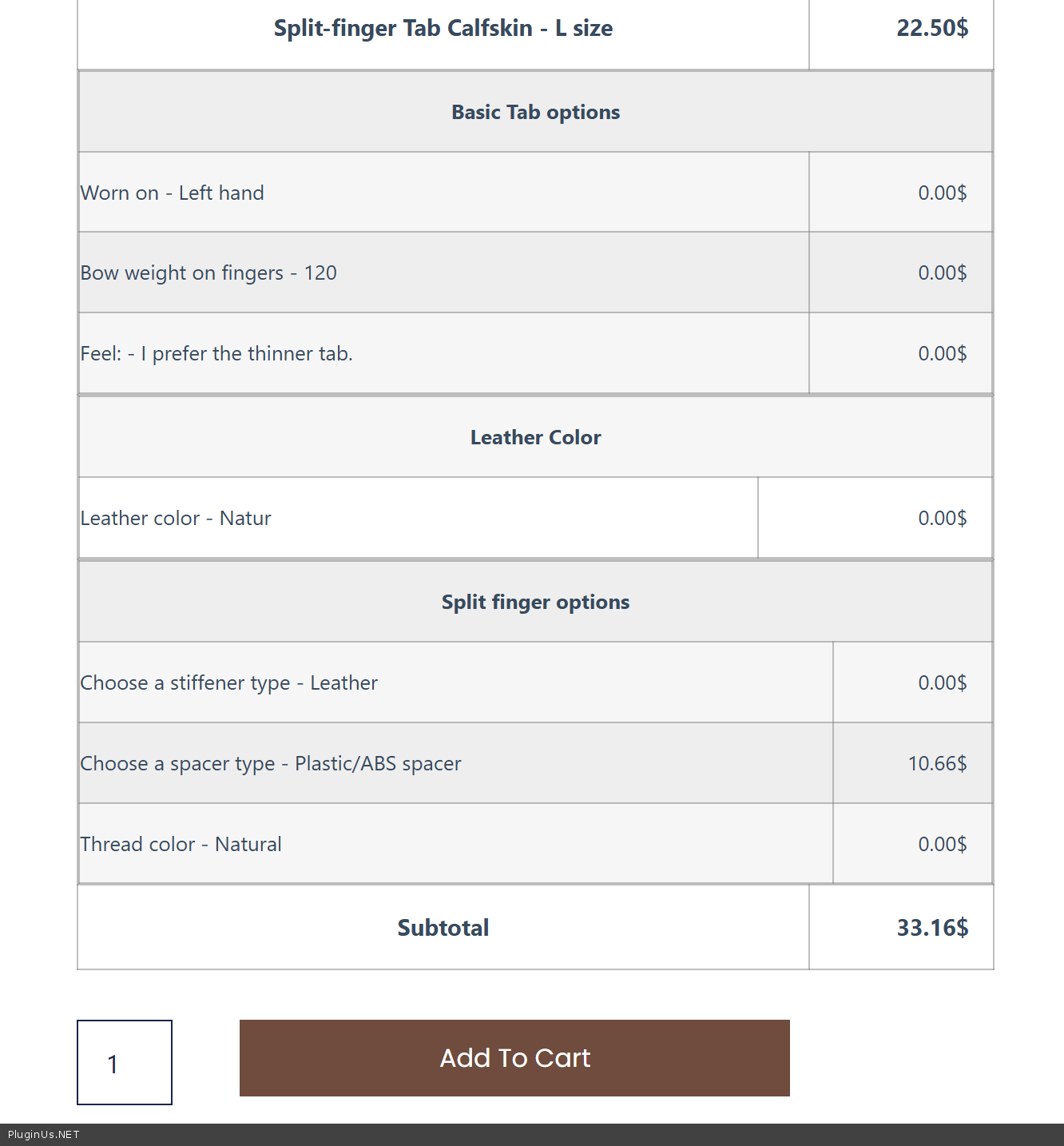
Task: Select the stiffener type - Leather row
Action: 229,683
